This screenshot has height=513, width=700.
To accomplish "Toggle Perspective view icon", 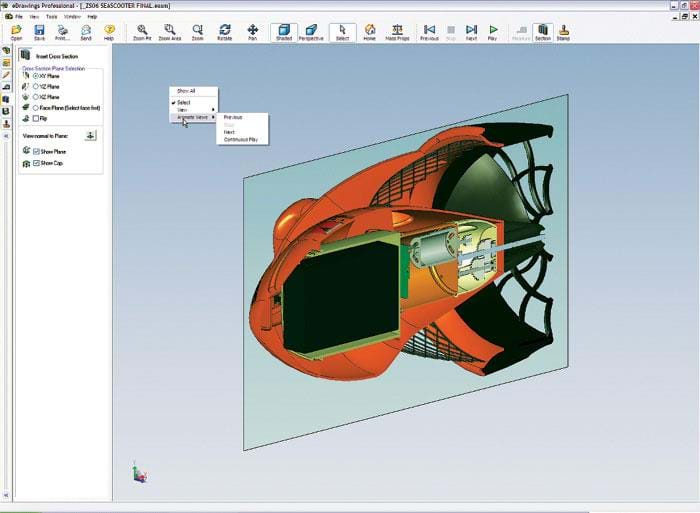I will coord(312,31).
